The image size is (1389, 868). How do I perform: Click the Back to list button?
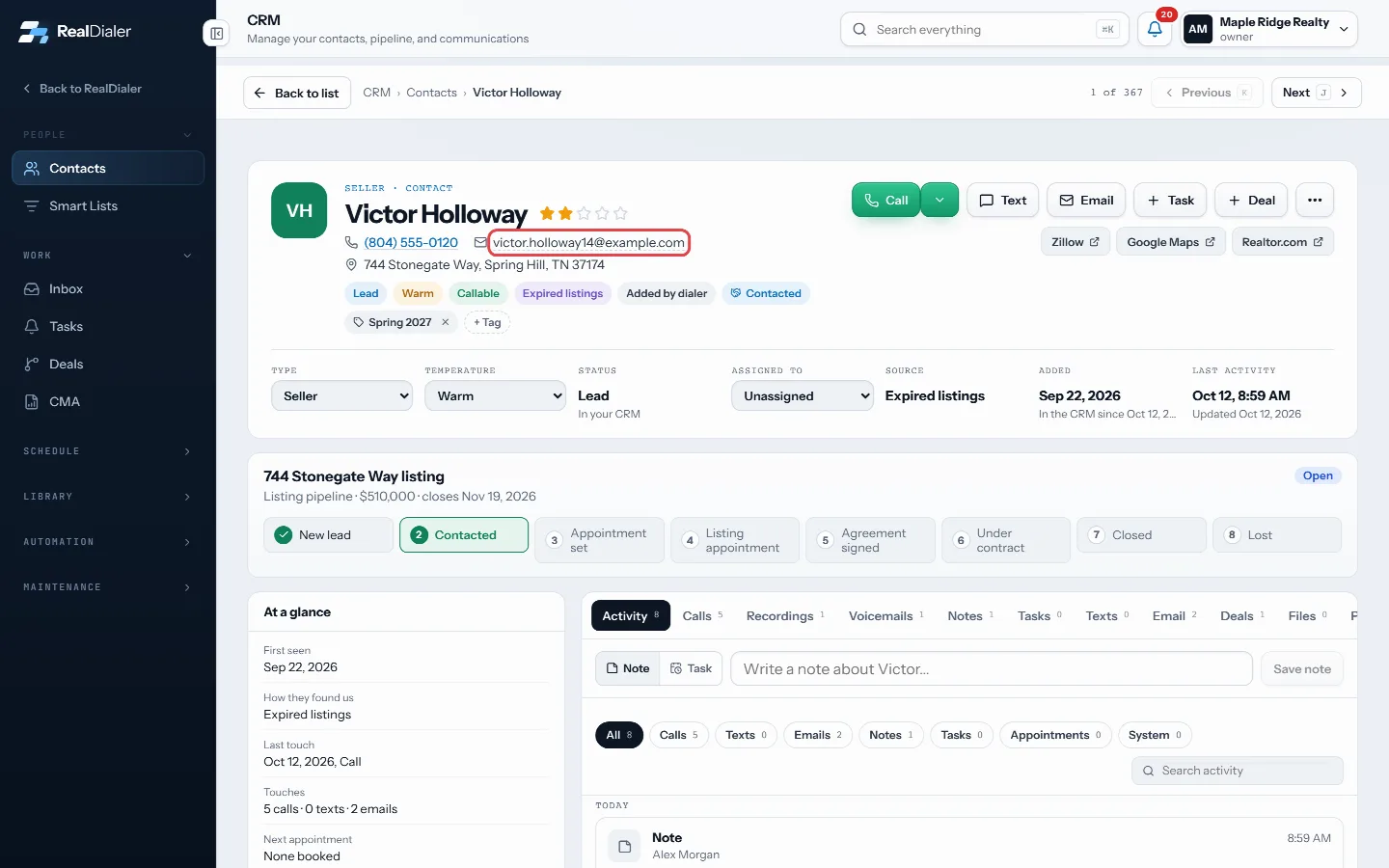point(297,93)
